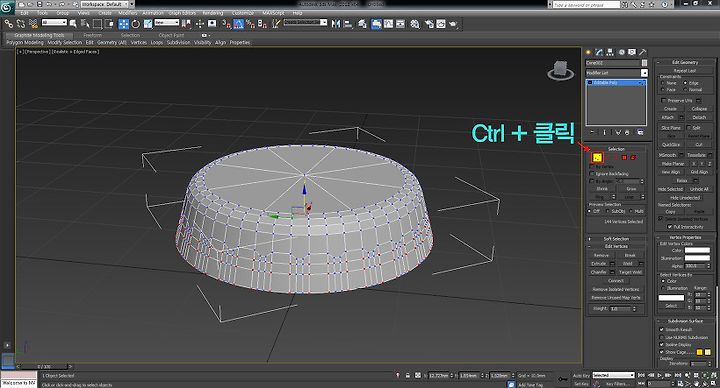Screen dimensions: 720x388
Task: Click the Target Weld button
Action: [x=630, y=272]
